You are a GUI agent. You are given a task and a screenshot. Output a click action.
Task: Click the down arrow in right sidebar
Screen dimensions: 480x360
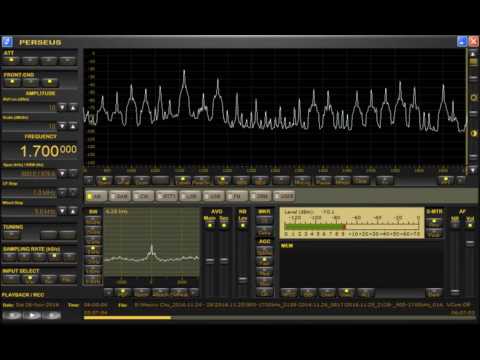tap(473, 170)
